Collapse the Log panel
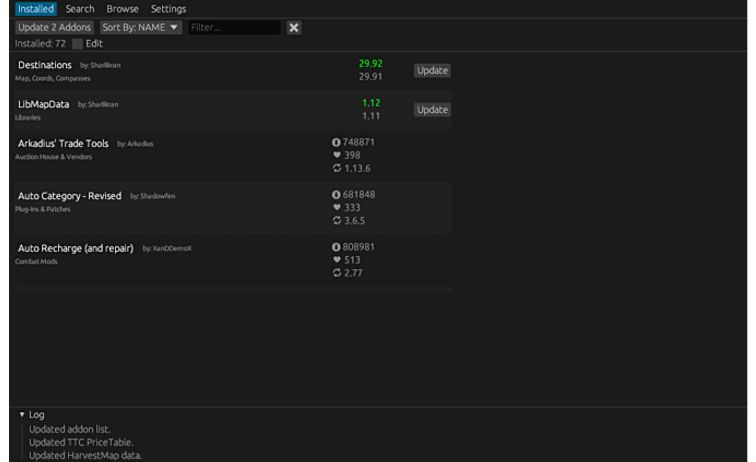756x462 pixels. click(22, 415)
